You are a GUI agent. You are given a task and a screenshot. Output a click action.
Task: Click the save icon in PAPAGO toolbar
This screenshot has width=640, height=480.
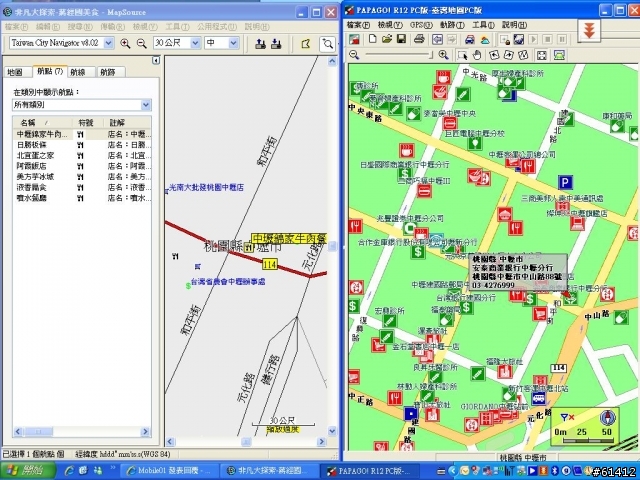401,39
